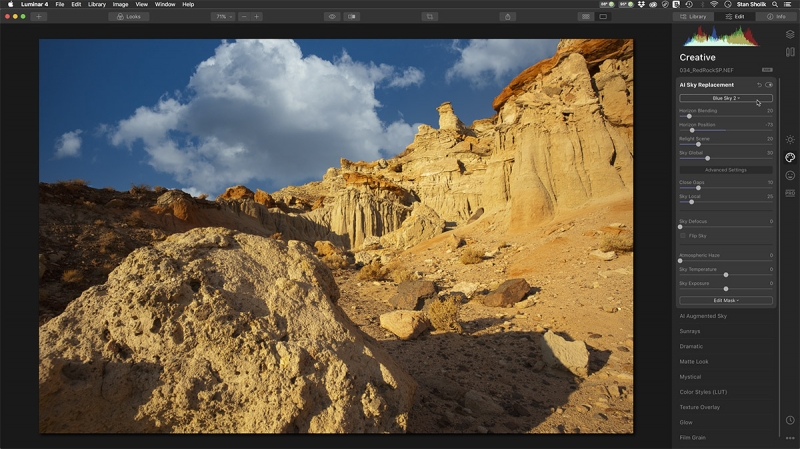Screen dimensions: 800x449
Task: Collapse the Advanced Settings section
Action: tap(726, 170)
